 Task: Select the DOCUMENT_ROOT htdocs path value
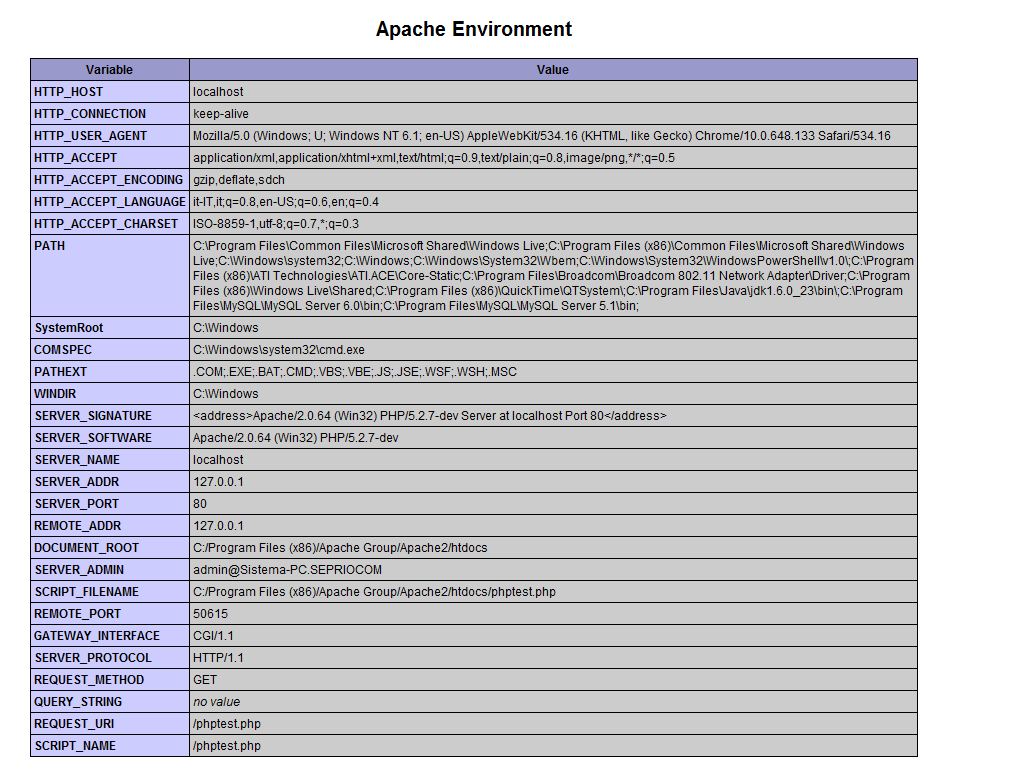(x=340, y=548)
